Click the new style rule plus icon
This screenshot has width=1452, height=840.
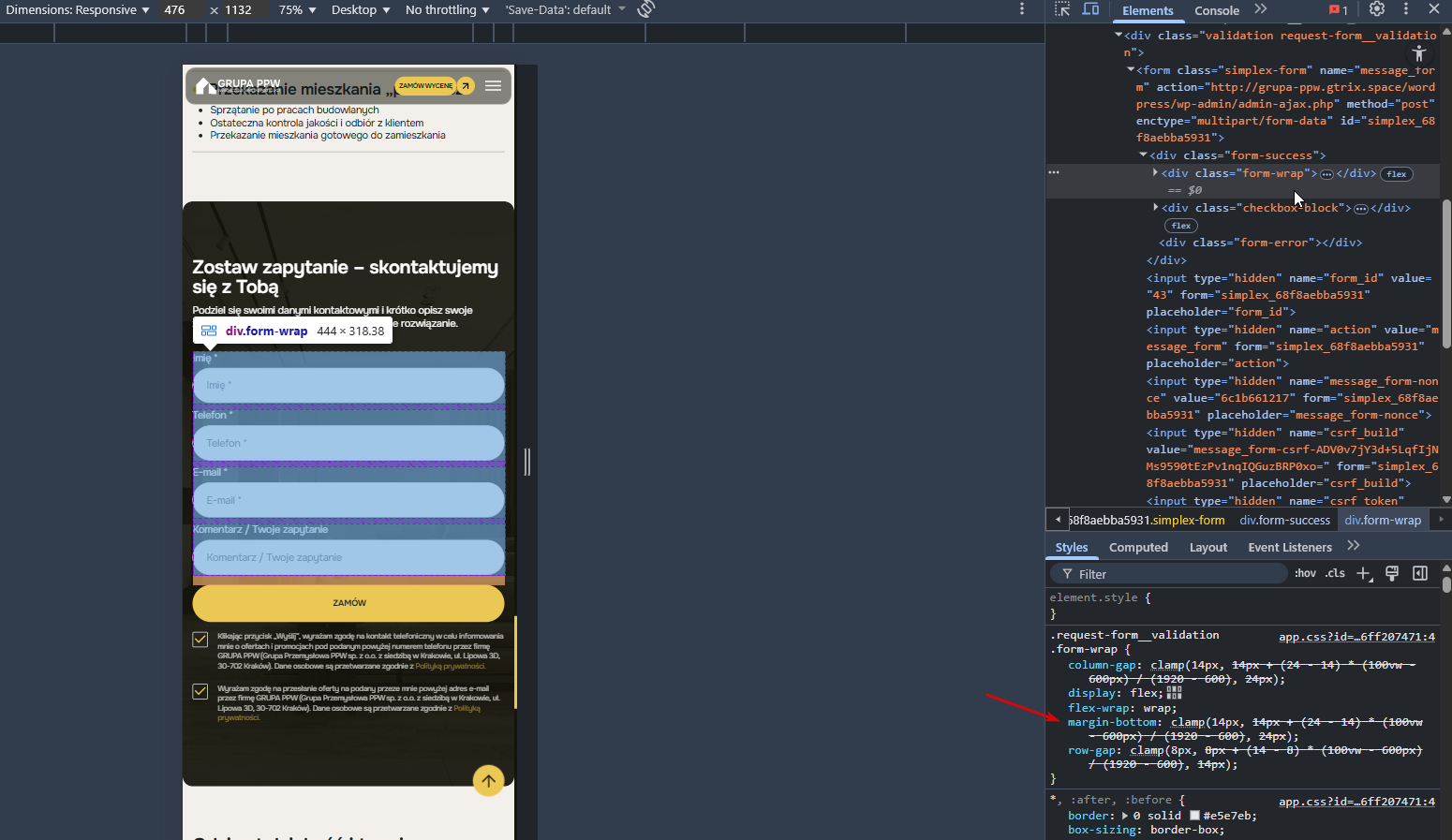pyautogui.click(x=1364, y=573)
